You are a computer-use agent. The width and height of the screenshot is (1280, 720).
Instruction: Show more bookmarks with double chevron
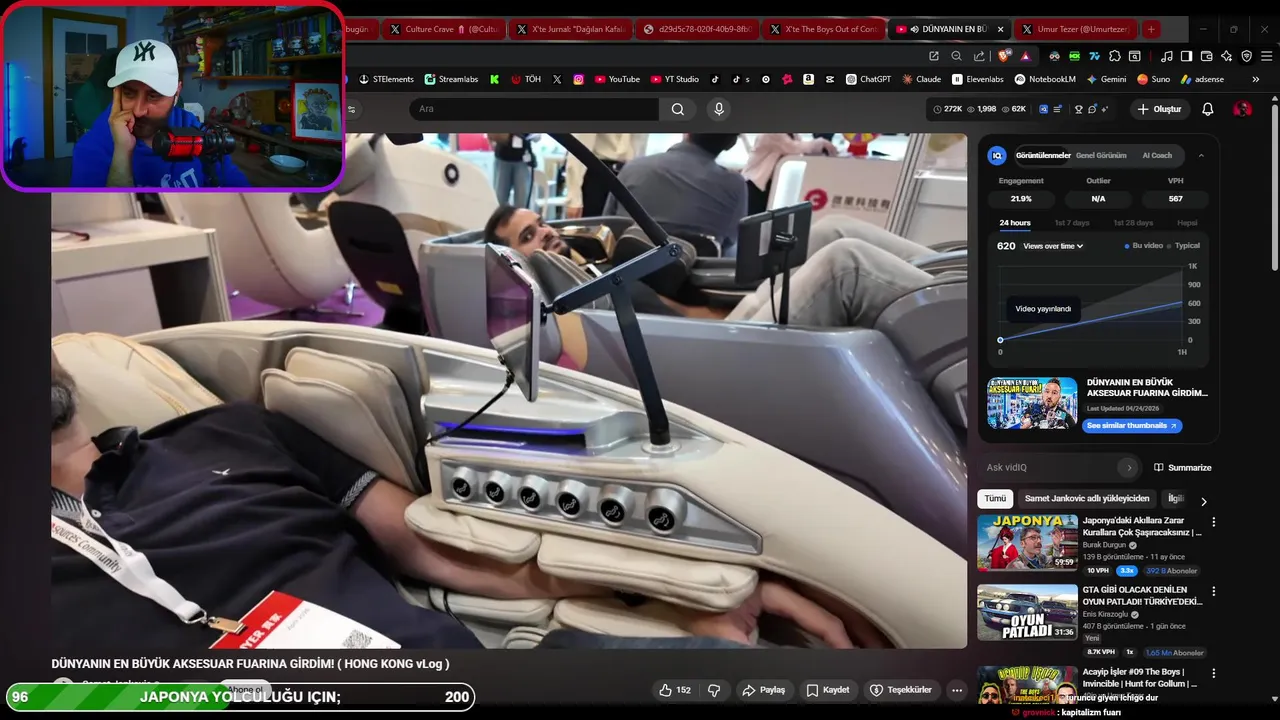(1256, 79)
